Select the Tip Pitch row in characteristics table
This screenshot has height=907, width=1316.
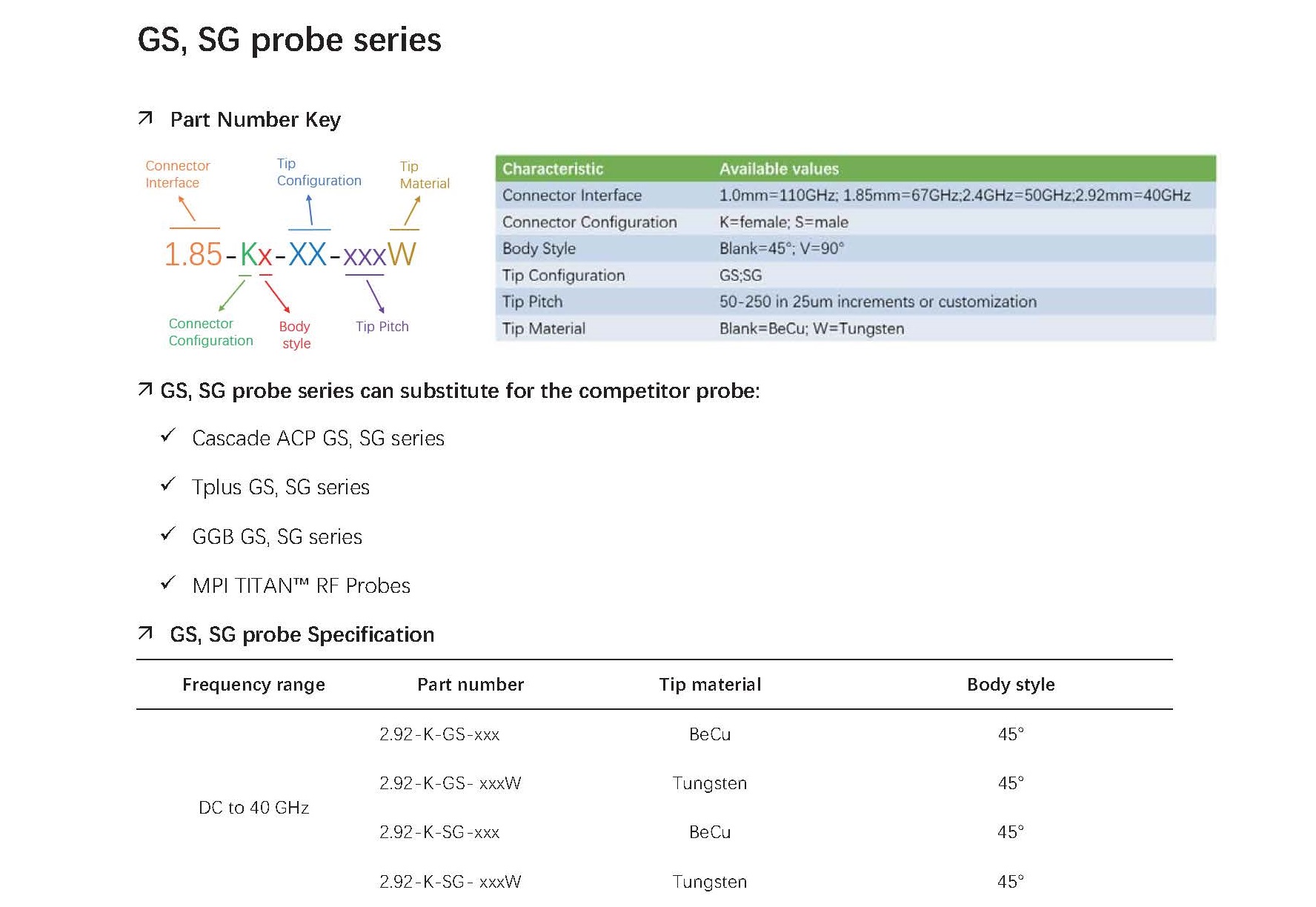coord(855,302)
